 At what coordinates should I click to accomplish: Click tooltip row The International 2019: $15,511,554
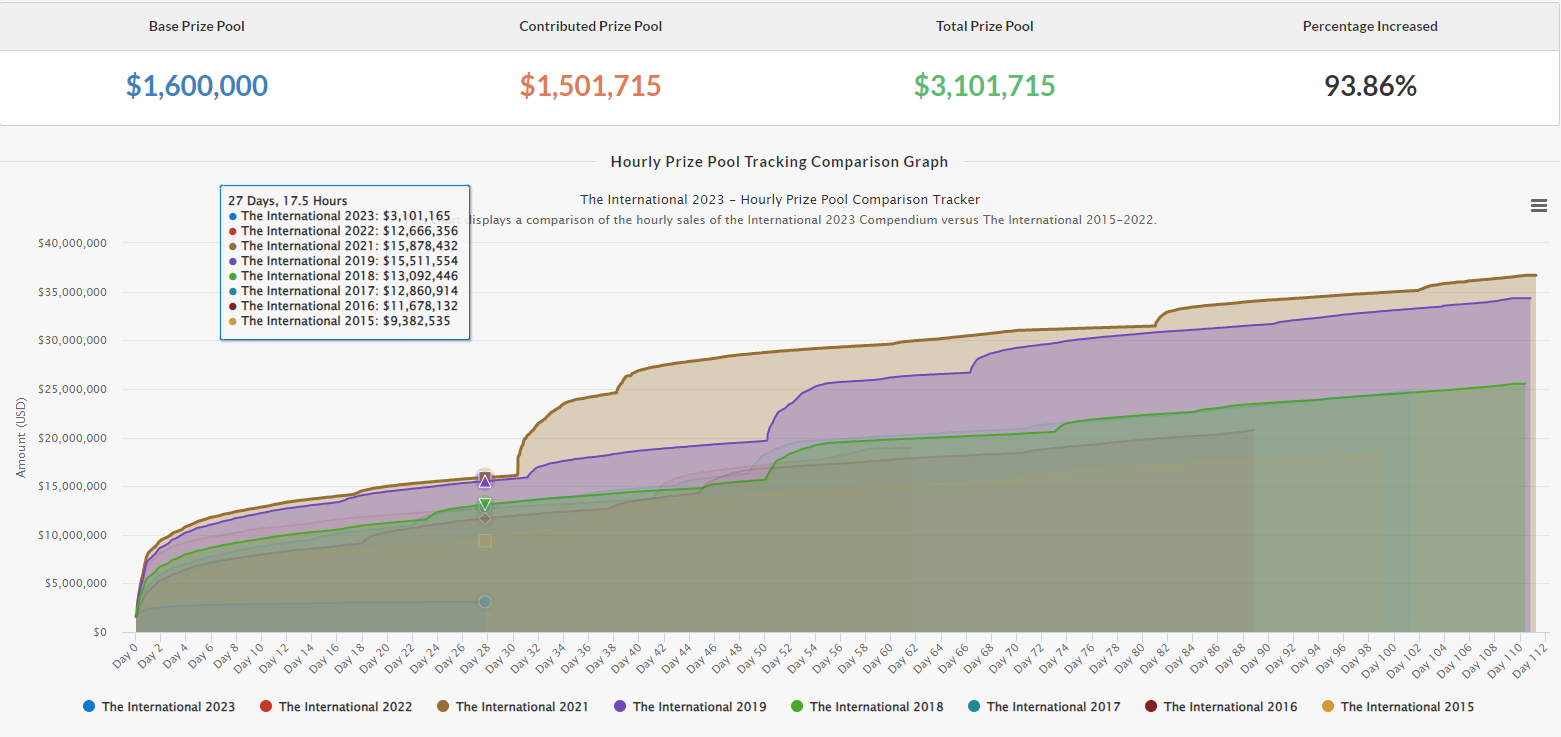[343, 261]
